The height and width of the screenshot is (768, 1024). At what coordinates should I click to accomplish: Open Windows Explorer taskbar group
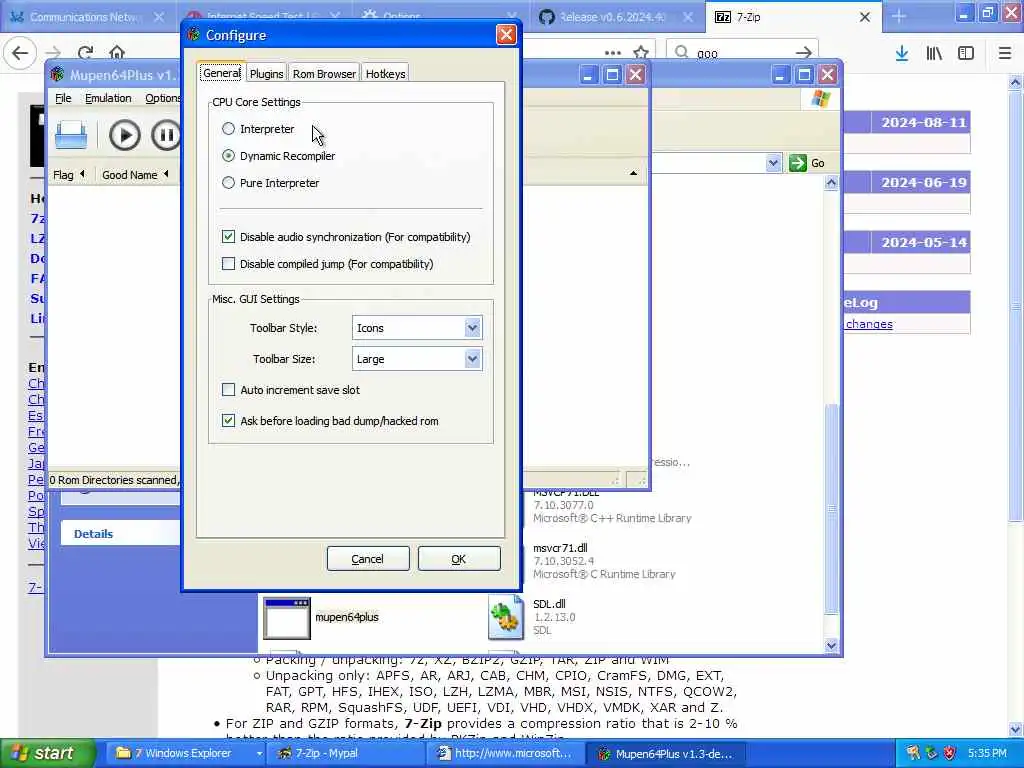pos(185,753)
